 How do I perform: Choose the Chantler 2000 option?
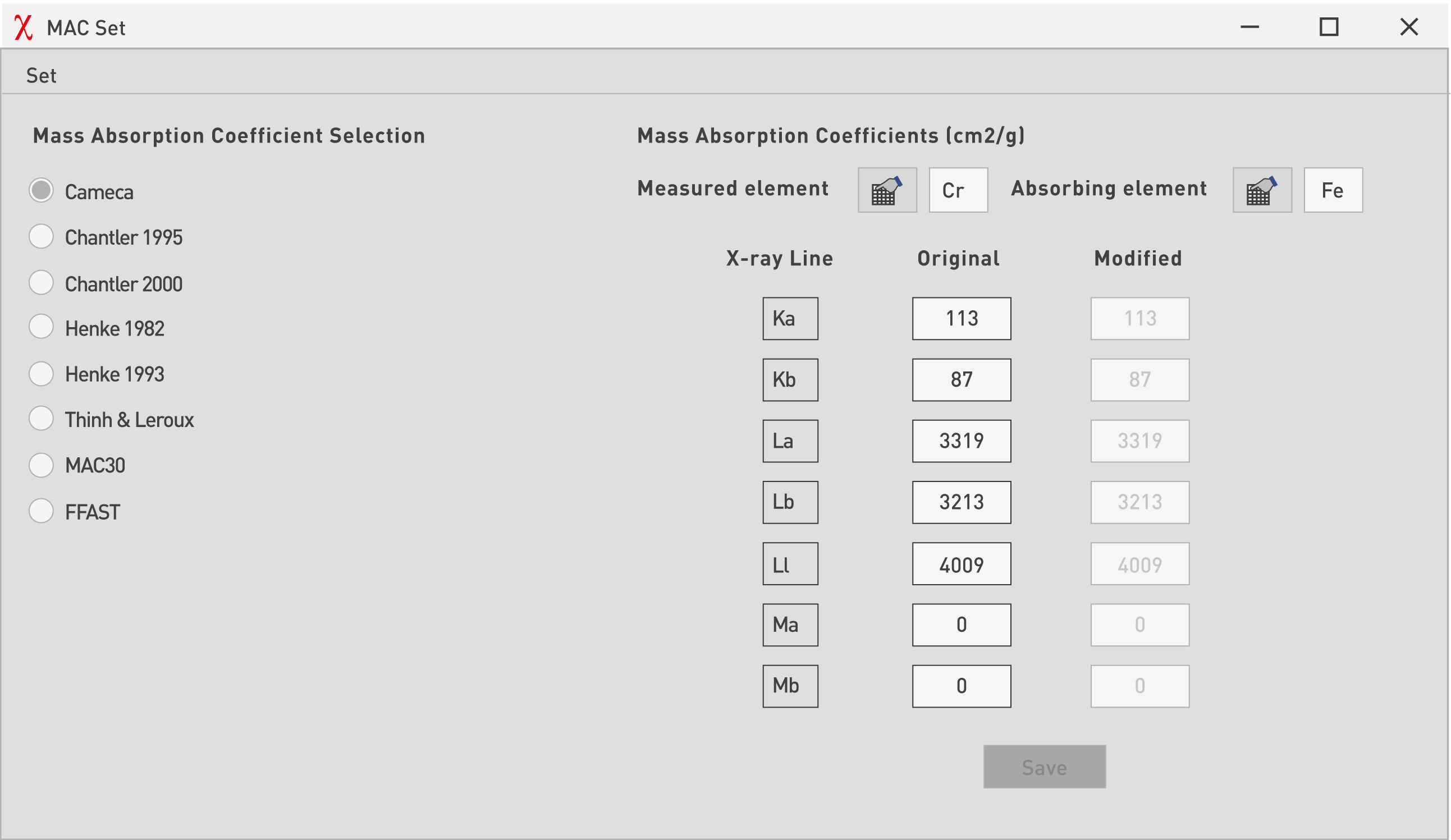coord(42,283)
